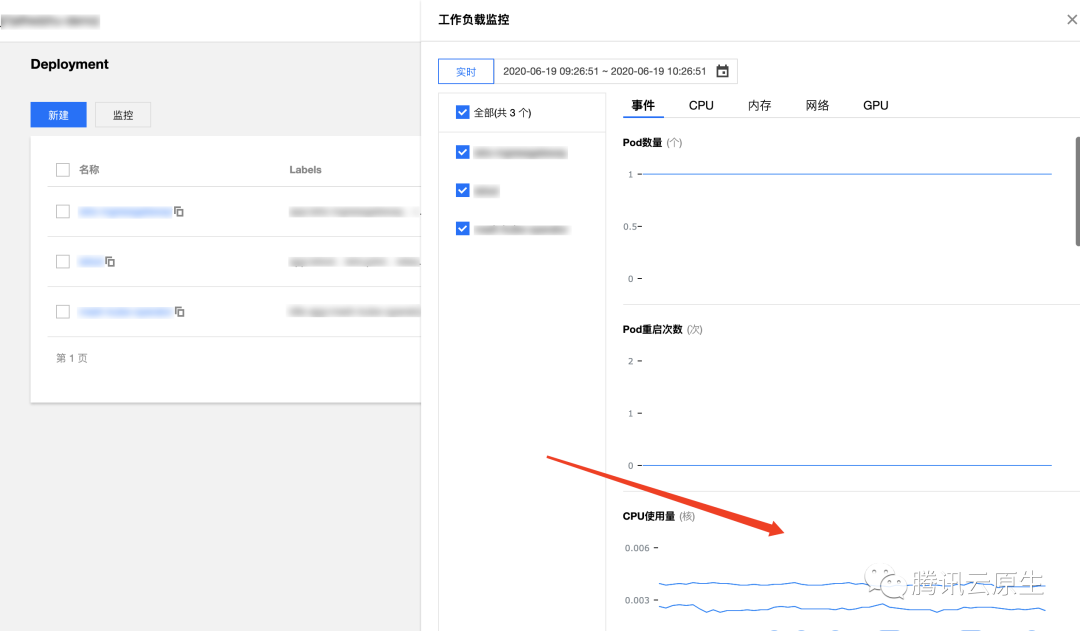The image size is (1080, 631).
Task: Open the calendar date picker icon
Action: [x=722, y=71]
